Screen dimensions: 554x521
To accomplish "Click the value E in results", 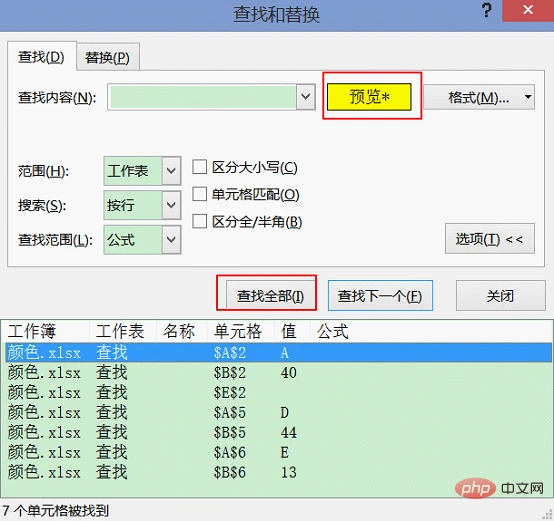I will tap(285, 452).
